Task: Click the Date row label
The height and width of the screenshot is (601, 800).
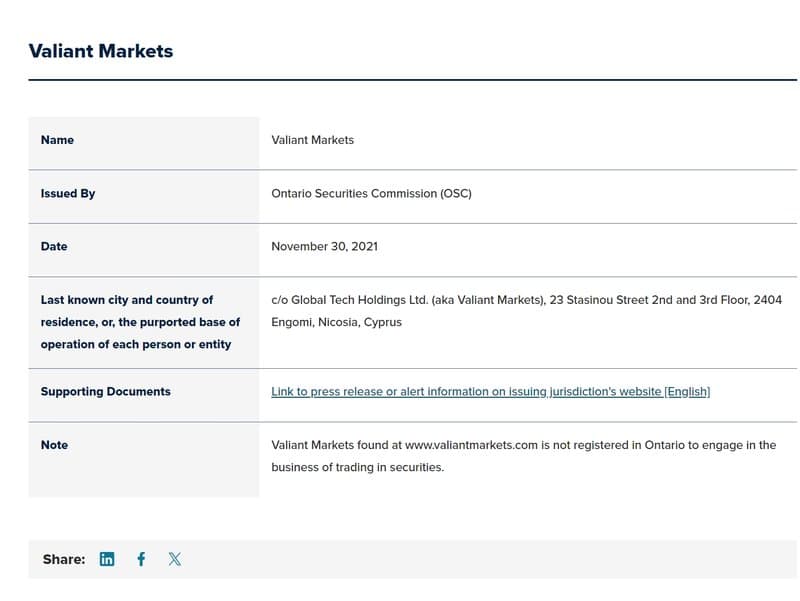Action: click(x=54, y=246)
